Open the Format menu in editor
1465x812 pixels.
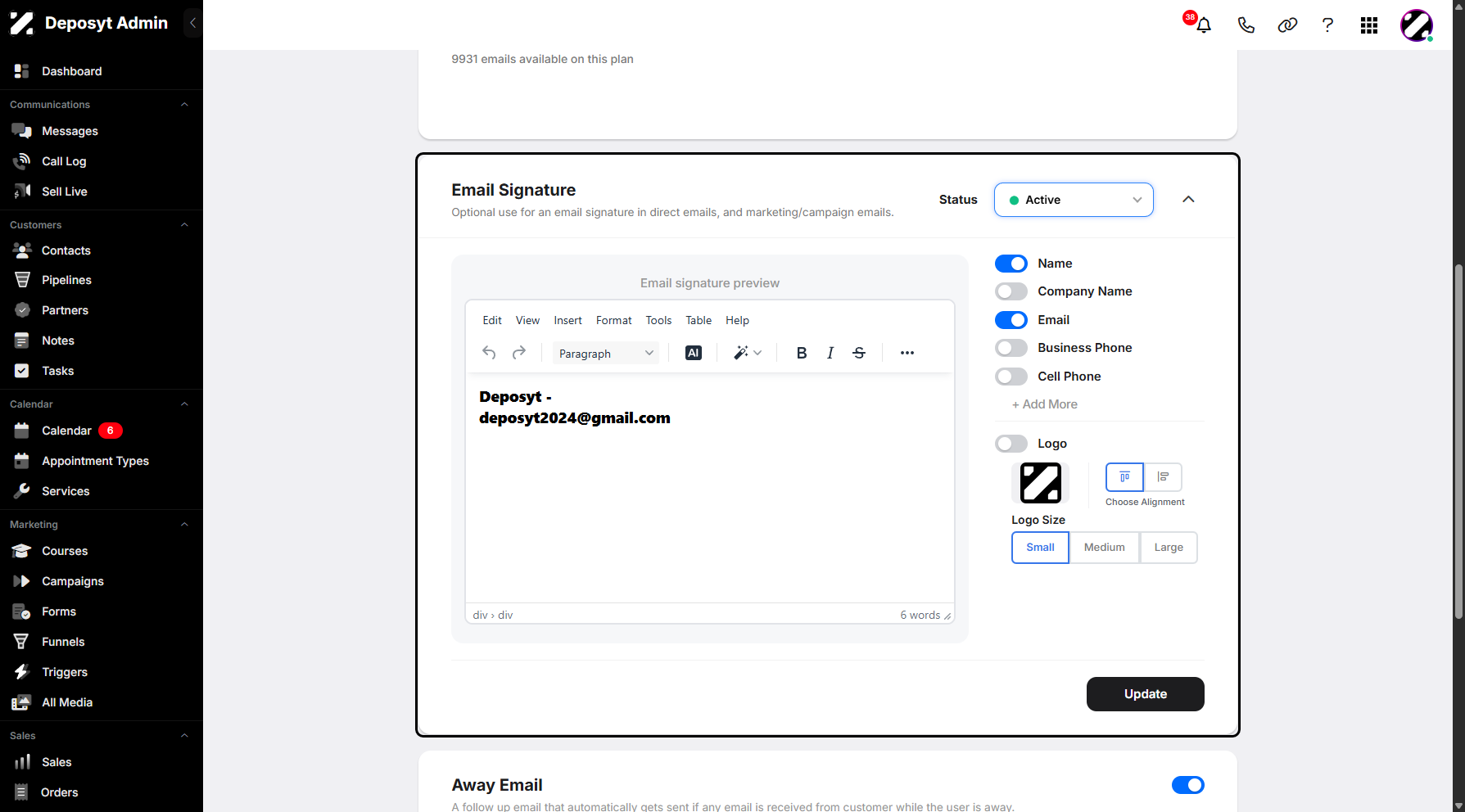(x=614, y=320)
